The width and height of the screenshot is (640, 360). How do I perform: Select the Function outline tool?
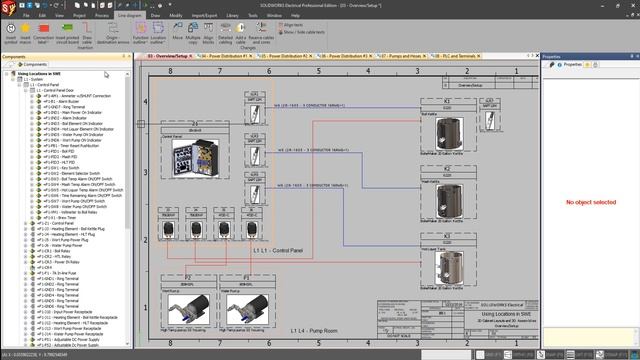point(140,33)
